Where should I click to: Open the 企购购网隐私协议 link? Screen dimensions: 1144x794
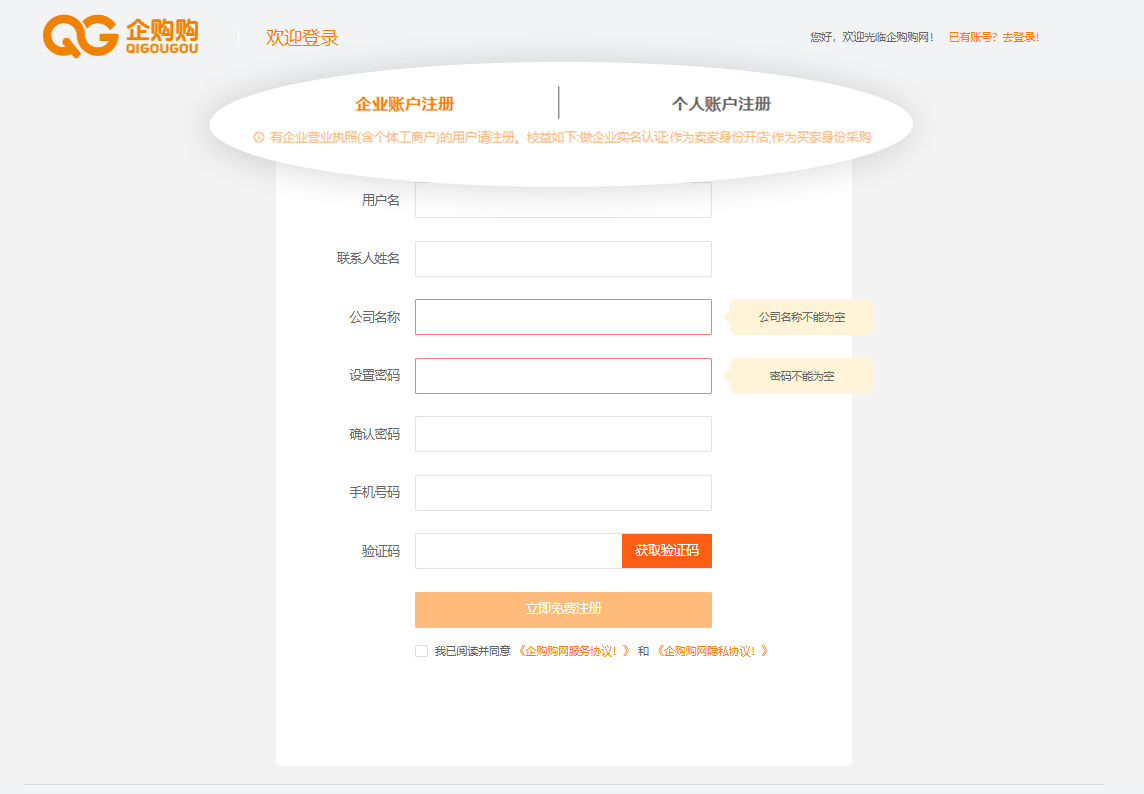[x=711, y=651]
